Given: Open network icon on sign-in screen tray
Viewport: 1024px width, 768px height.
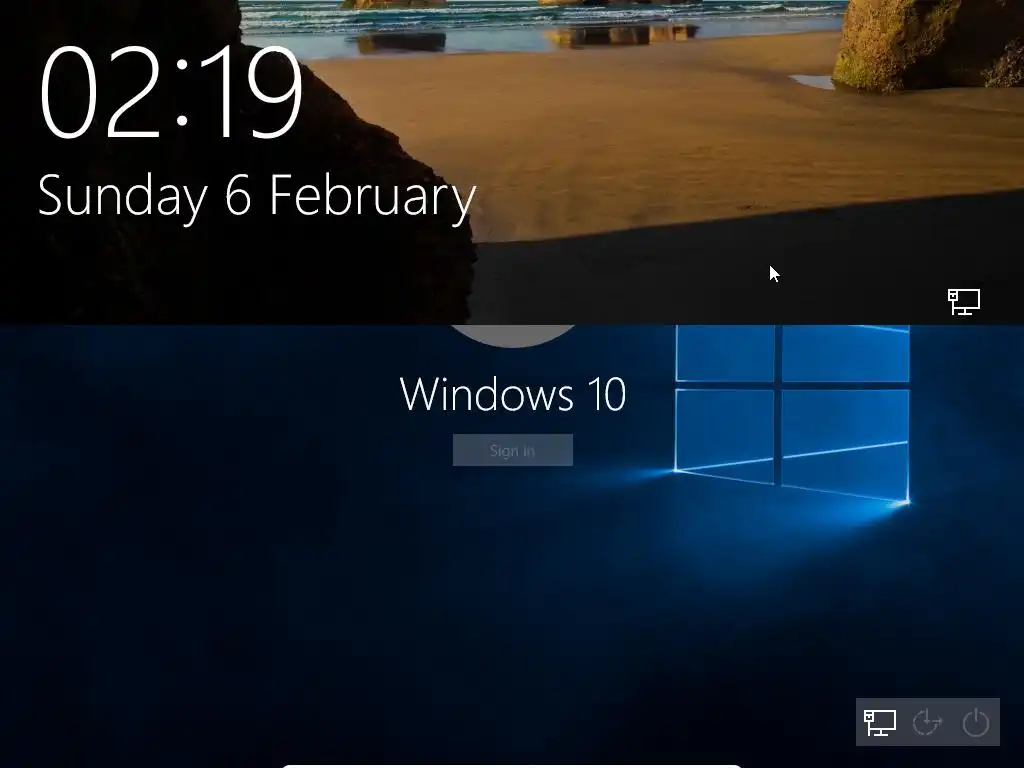Looking at the screenshot, I should point(880,723).
